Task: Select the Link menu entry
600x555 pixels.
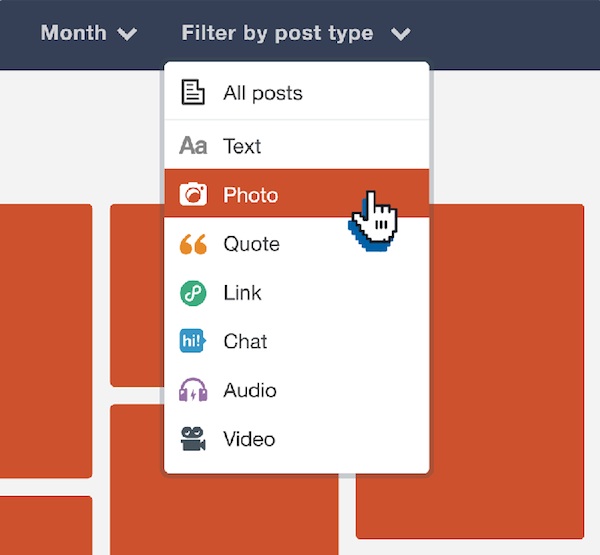Action: (x=297, y=293)
